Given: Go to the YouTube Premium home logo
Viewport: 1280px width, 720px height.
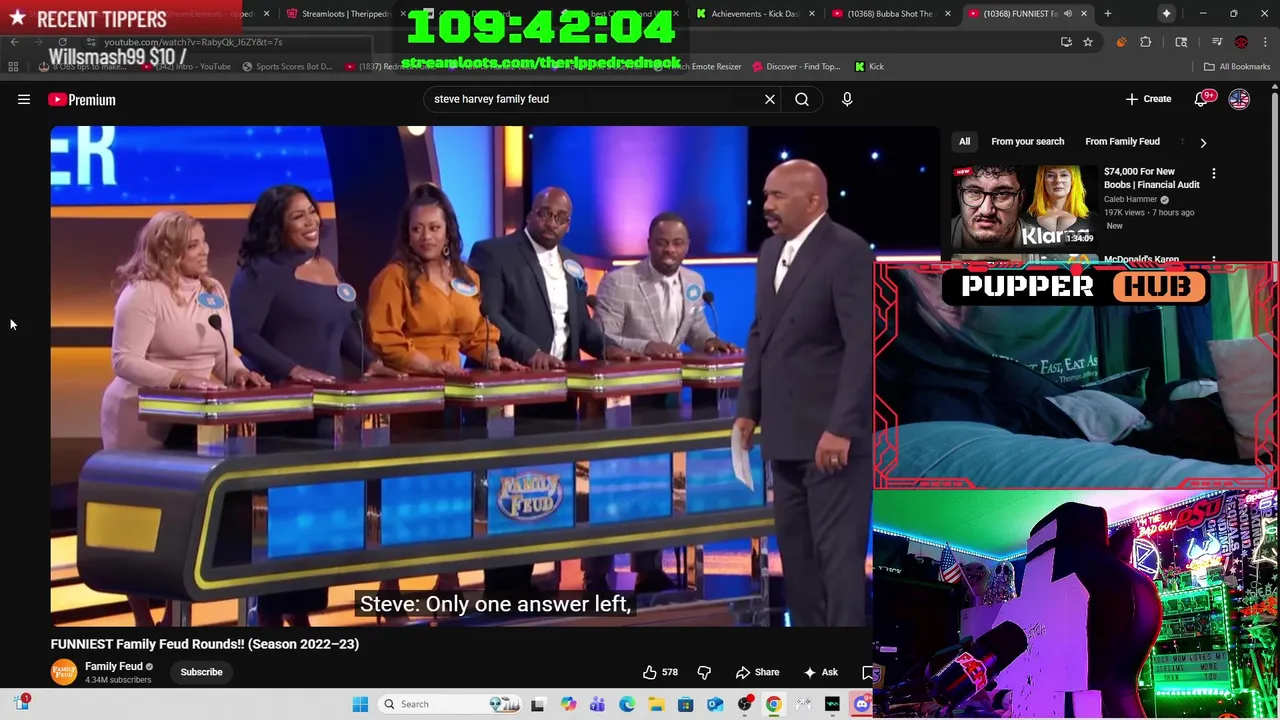Looking at the screenshot, I should [x=82, y=99].
